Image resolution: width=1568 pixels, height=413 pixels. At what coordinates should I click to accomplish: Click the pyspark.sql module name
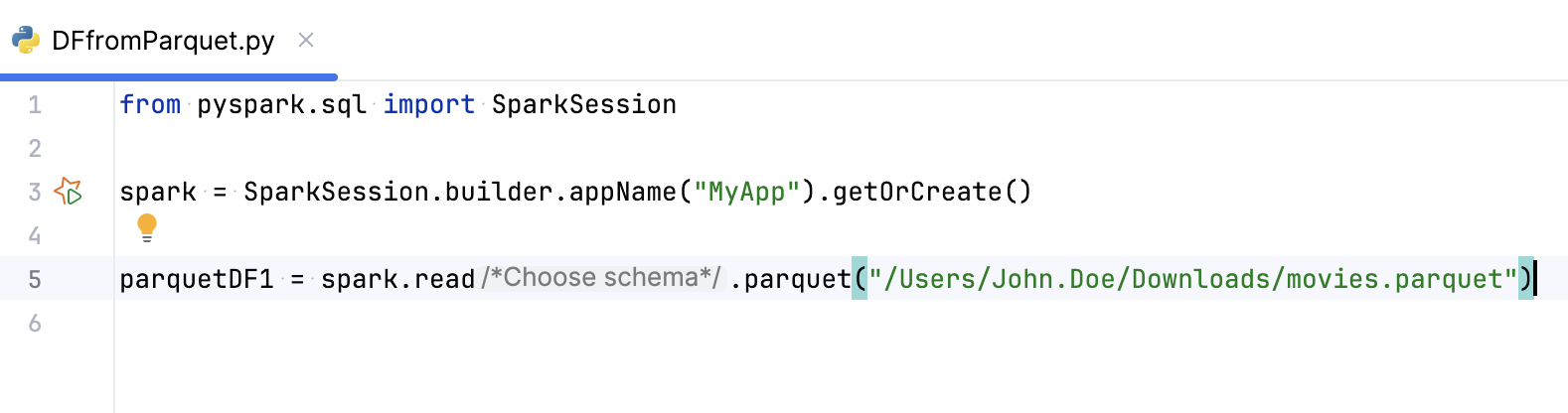click(x=281, y=105)
